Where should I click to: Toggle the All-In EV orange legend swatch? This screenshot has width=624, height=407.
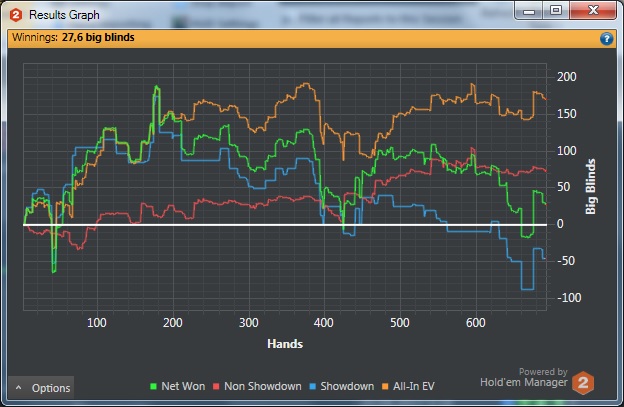click(x=385, y=386)
